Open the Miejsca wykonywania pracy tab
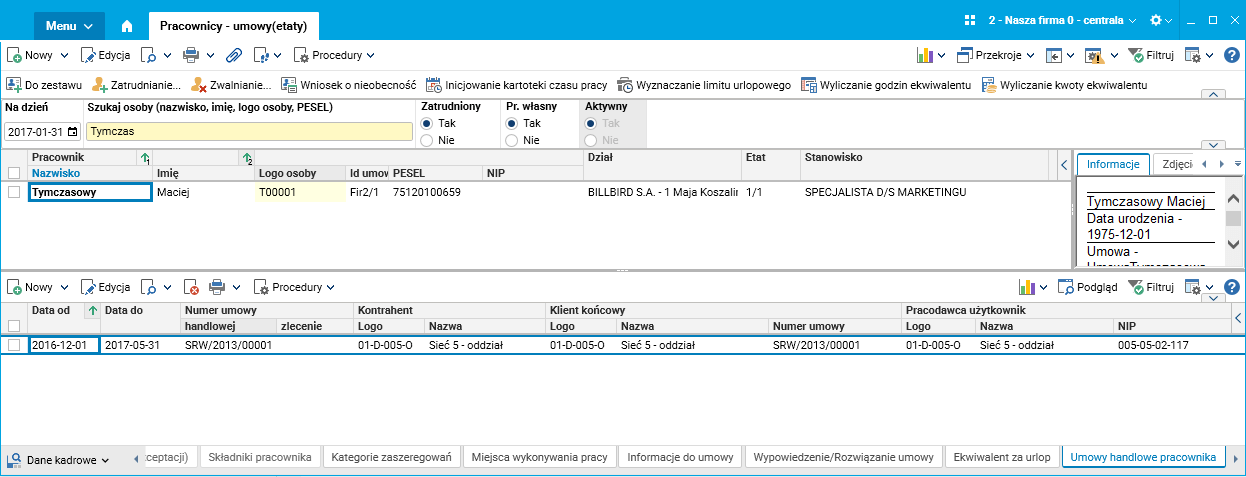Screen dimensions: 1246x477 click(539, 457)
